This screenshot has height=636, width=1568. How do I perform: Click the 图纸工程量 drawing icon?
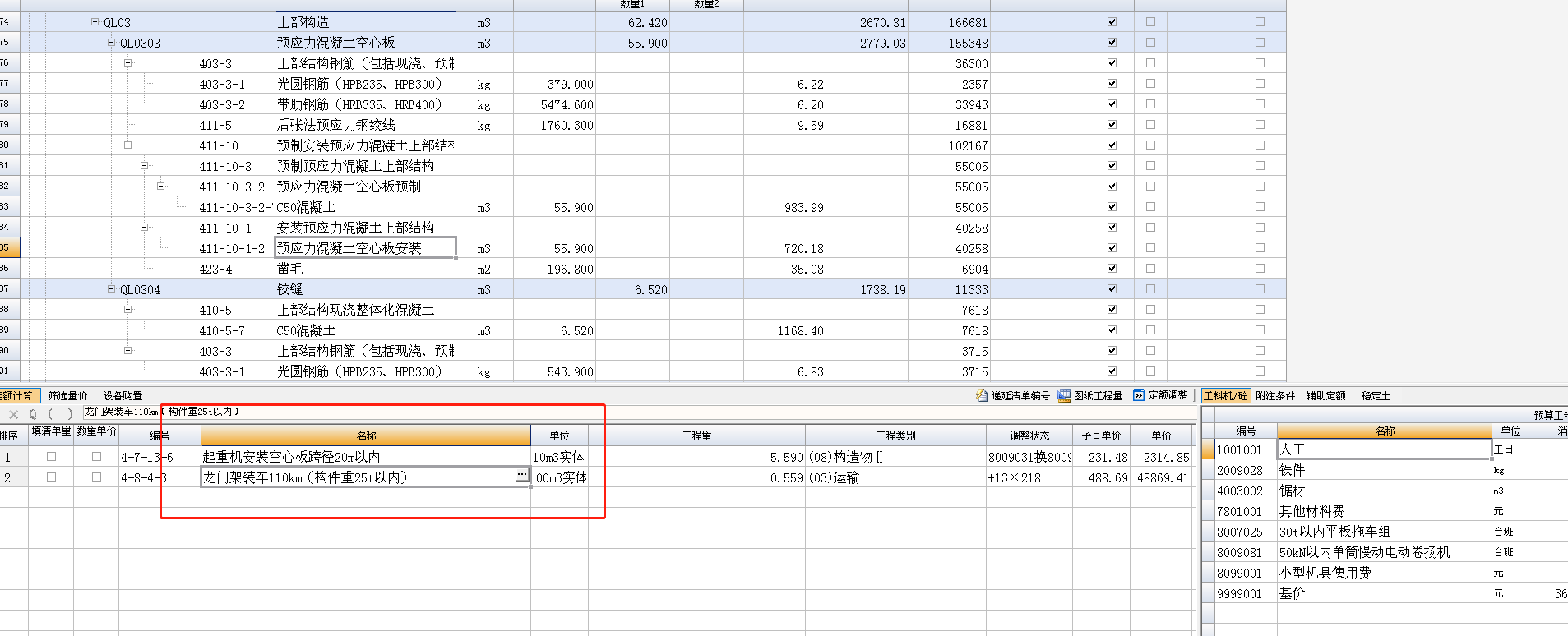(x=1064, y=395)
